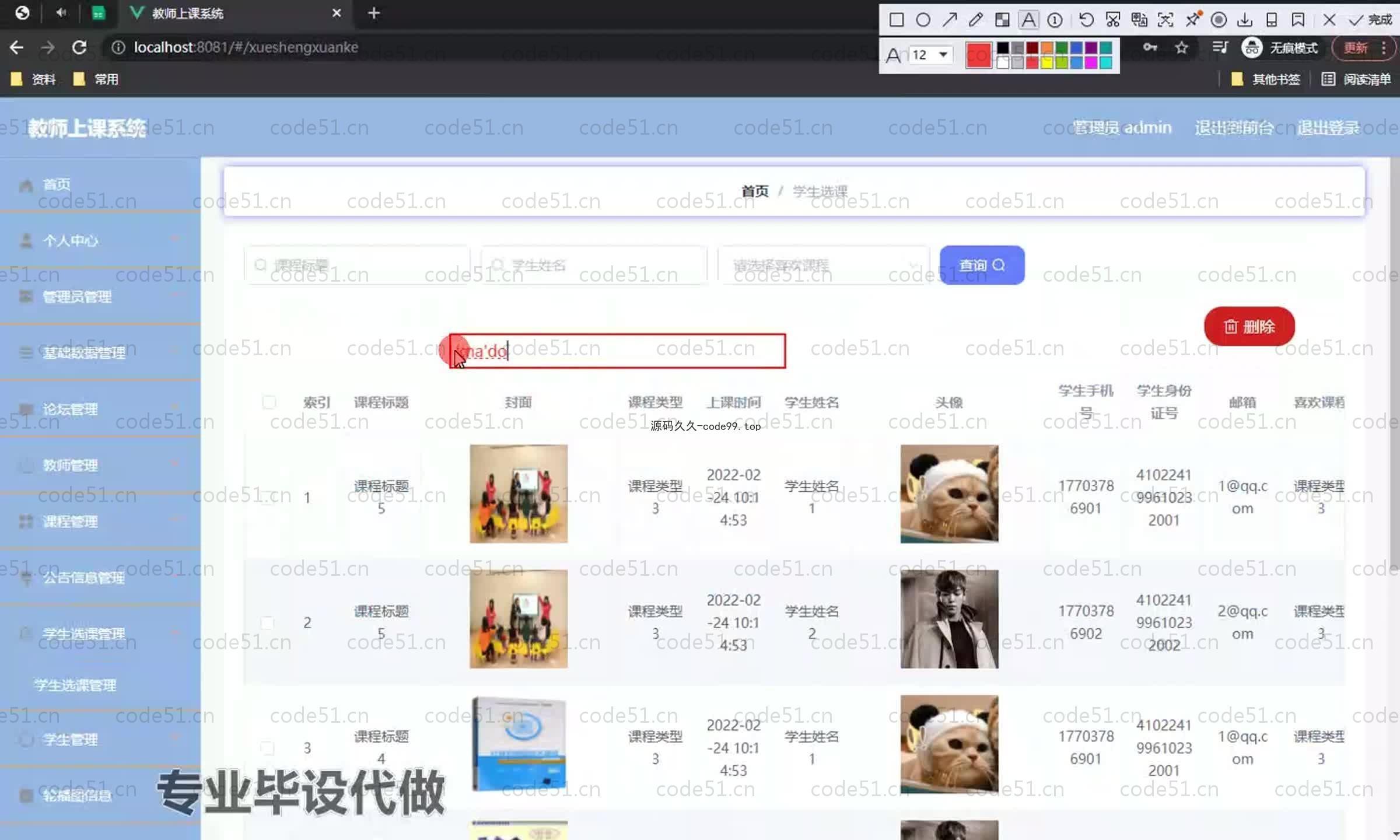The height and width of the screenshot is (840, 1400).
Task: Select the rectangle annotation tool
Action: [897, 20]
